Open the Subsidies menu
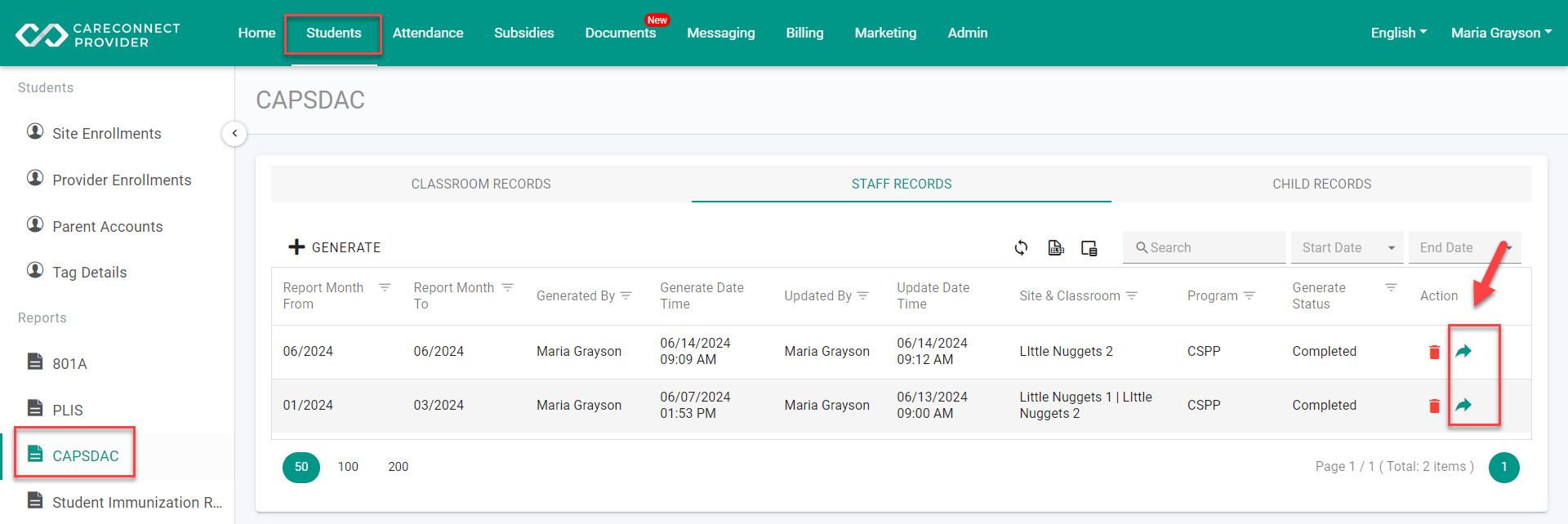The height and width of the screenshot is (524, 1568). (x=524, y=33)
